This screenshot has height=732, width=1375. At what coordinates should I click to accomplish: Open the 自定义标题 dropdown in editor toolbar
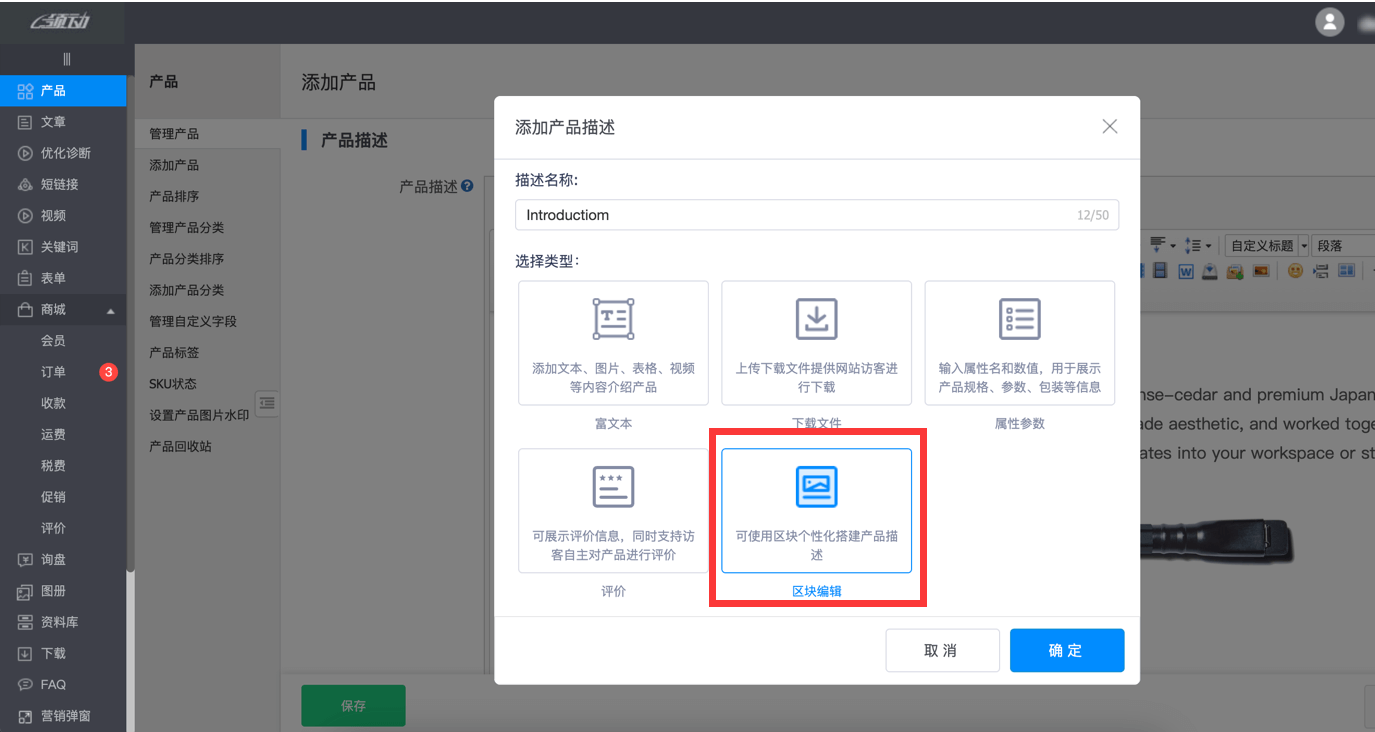[1266, 245]
